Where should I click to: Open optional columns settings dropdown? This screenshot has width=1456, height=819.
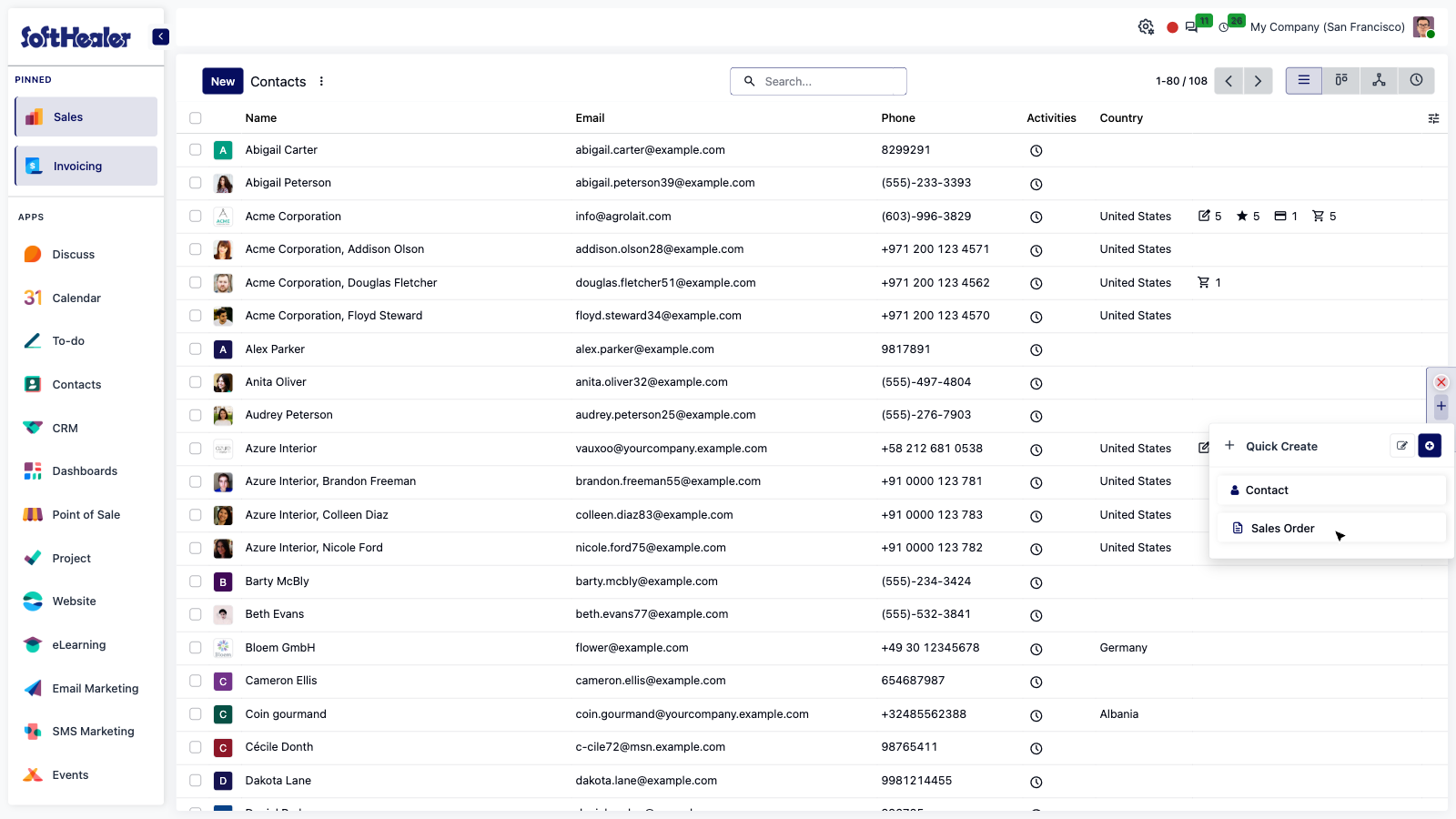[x=1433, y=118]
